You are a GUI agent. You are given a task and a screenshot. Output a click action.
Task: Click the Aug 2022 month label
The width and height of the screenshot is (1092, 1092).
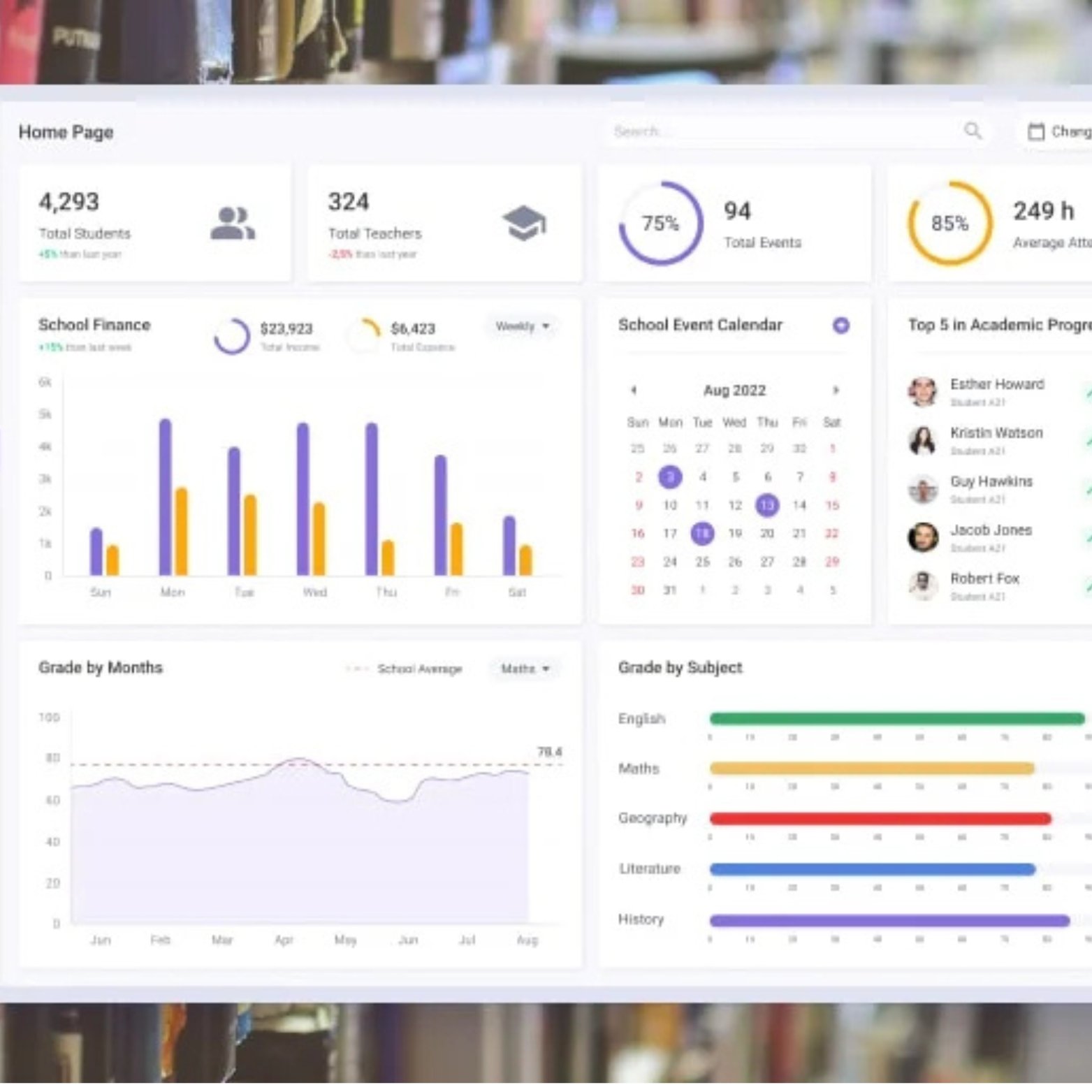pos(734,391)
